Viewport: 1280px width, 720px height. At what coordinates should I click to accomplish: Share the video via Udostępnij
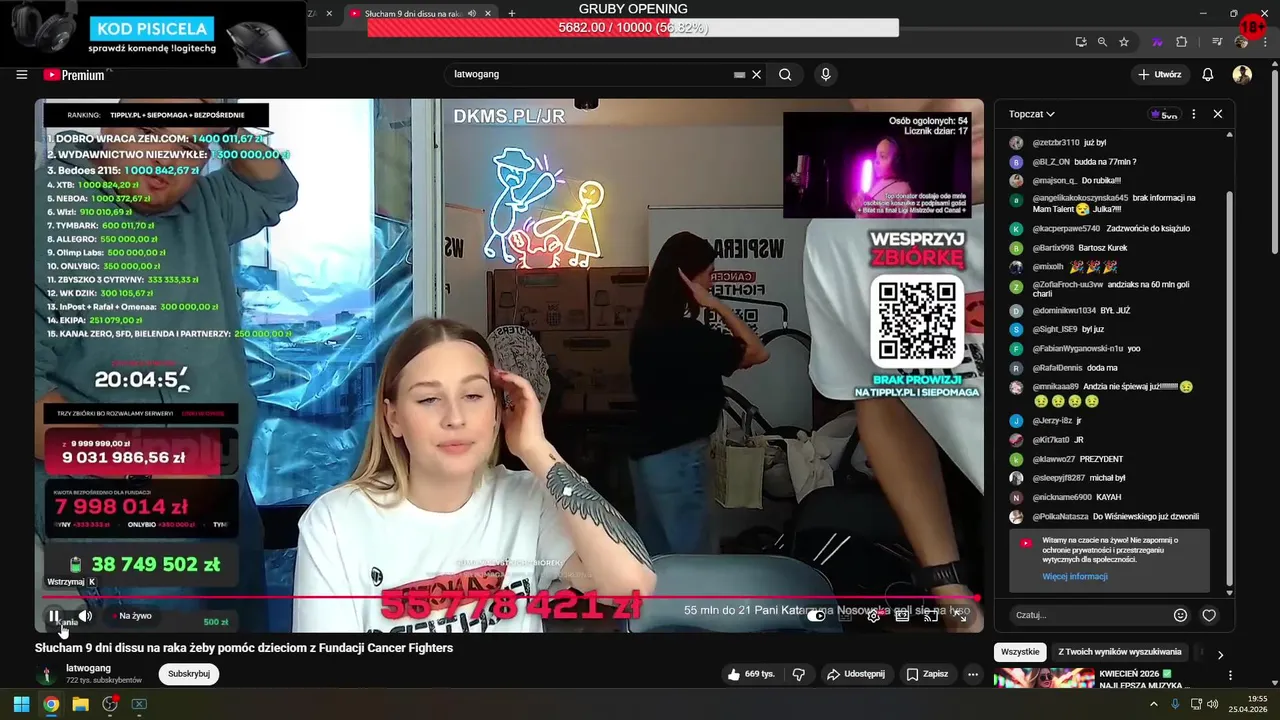[x=858, y=674]
